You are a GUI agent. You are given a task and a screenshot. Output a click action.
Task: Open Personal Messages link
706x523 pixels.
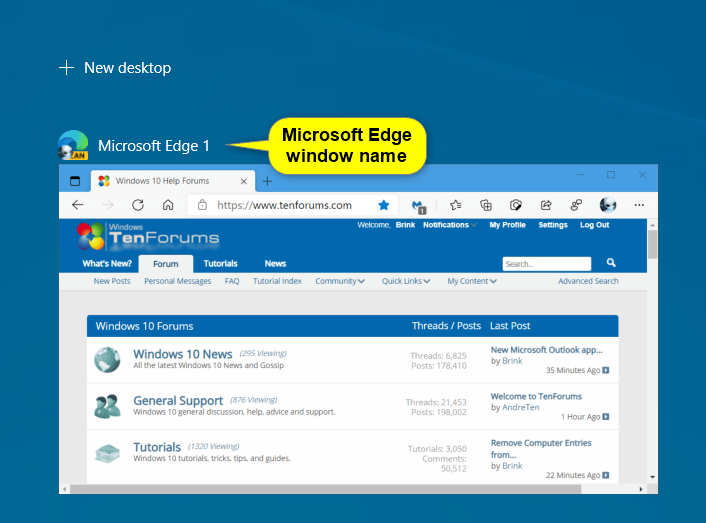[177, 281]
